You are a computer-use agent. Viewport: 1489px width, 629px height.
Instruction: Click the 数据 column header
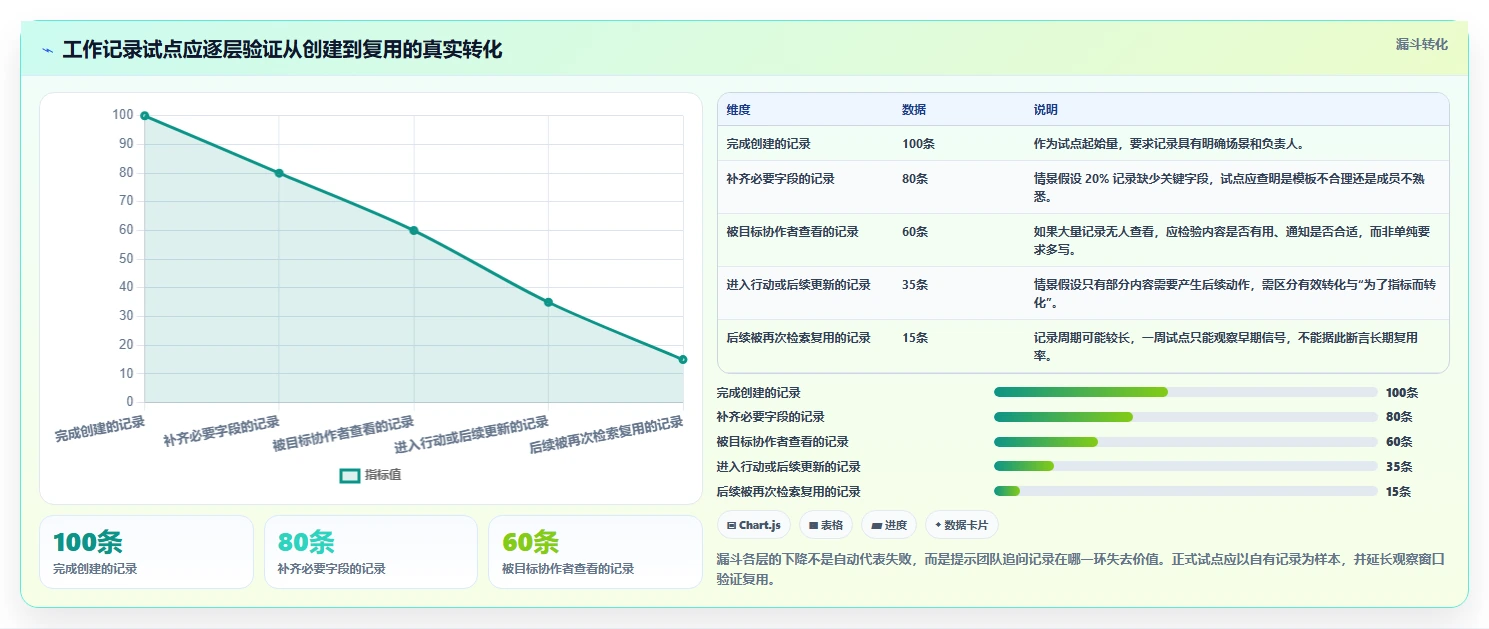(x=914, y=110)
